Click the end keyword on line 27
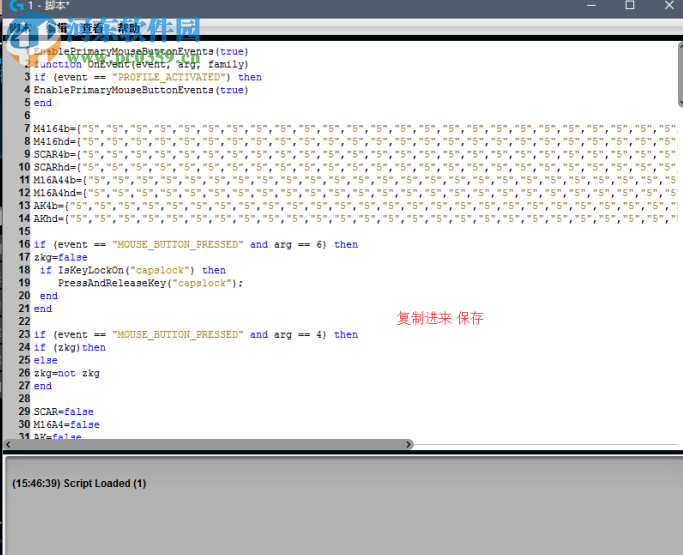This screenshot has height=555, width=683. (x=43, y=386)
